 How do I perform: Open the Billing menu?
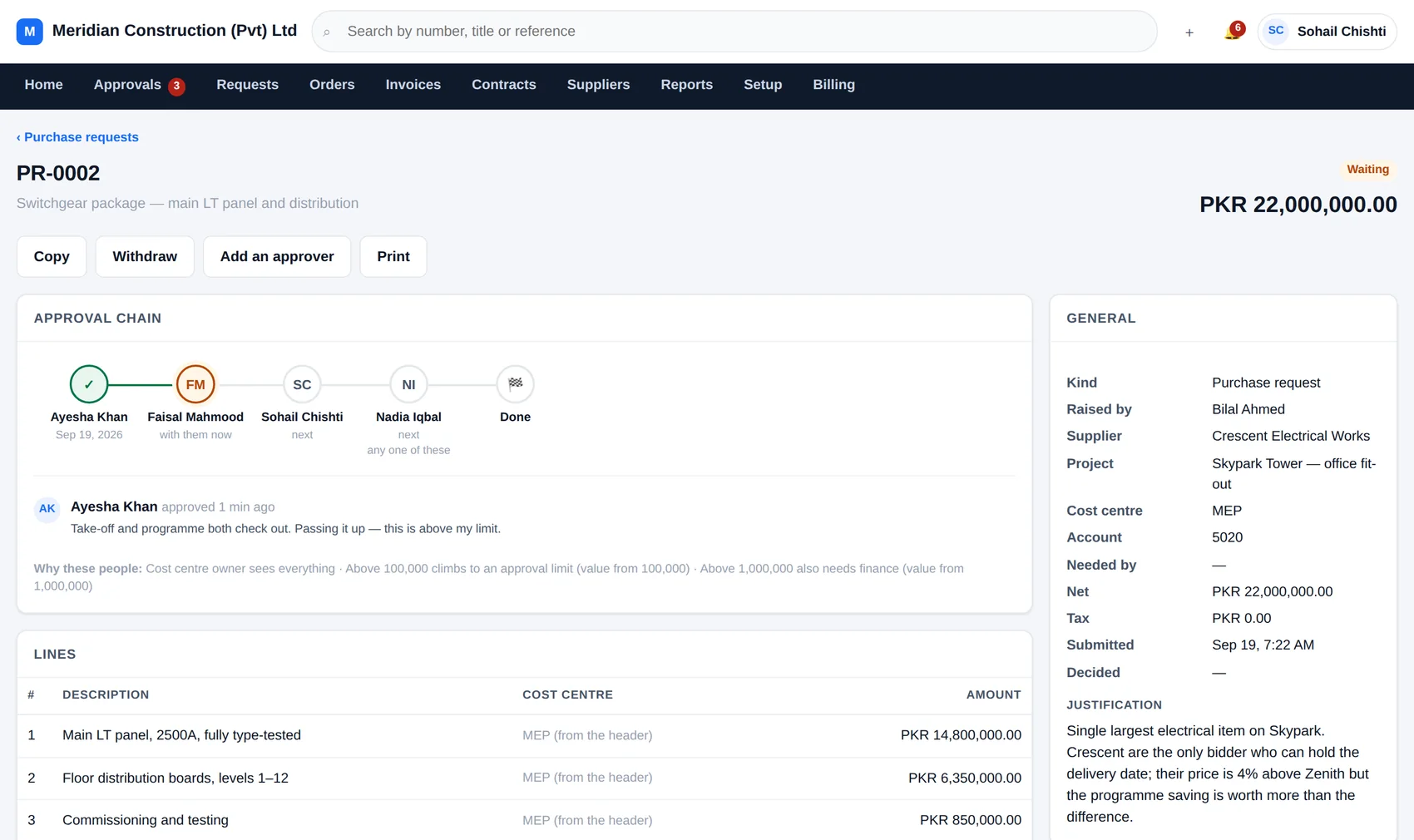[x=834, y=85]
